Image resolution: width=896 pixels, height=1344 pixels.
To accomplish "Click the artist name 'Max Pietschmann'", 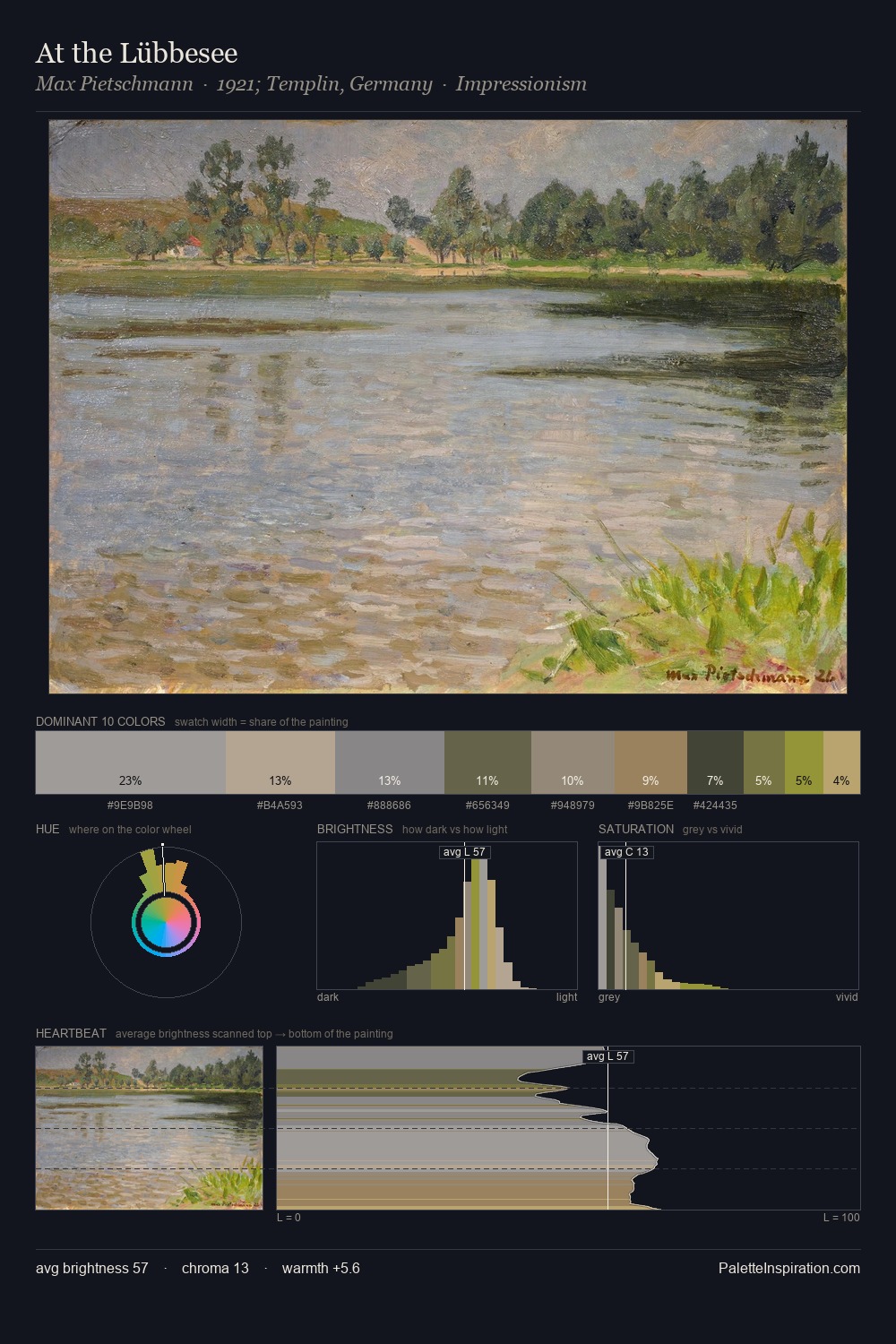I will pyautogui.click(x=115, y=84).
